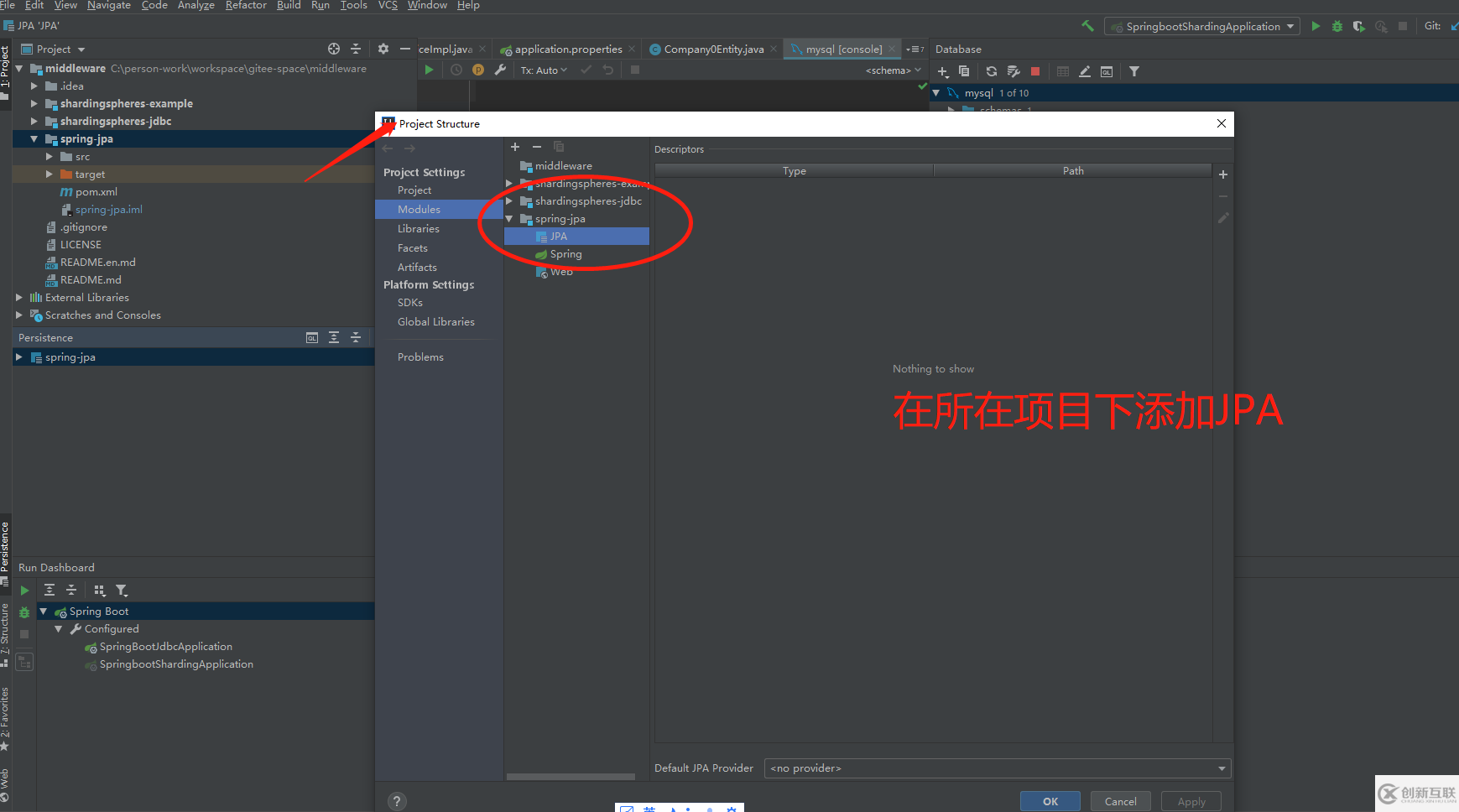Open the Analyze menu
The width and height of the screenshot is (1459, 812).
point(195,5)
